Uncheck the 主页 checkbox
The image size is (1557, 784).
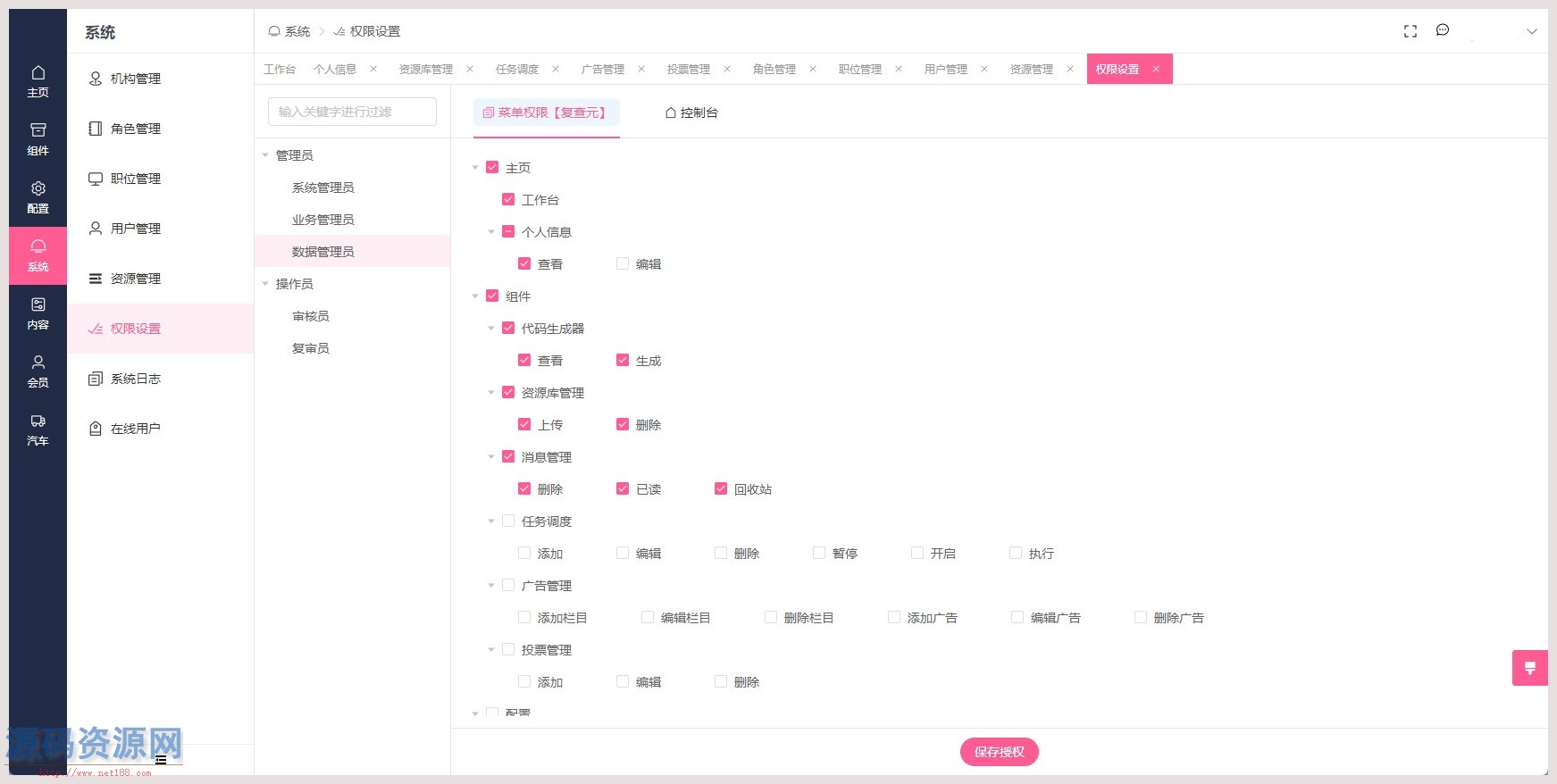492,167
